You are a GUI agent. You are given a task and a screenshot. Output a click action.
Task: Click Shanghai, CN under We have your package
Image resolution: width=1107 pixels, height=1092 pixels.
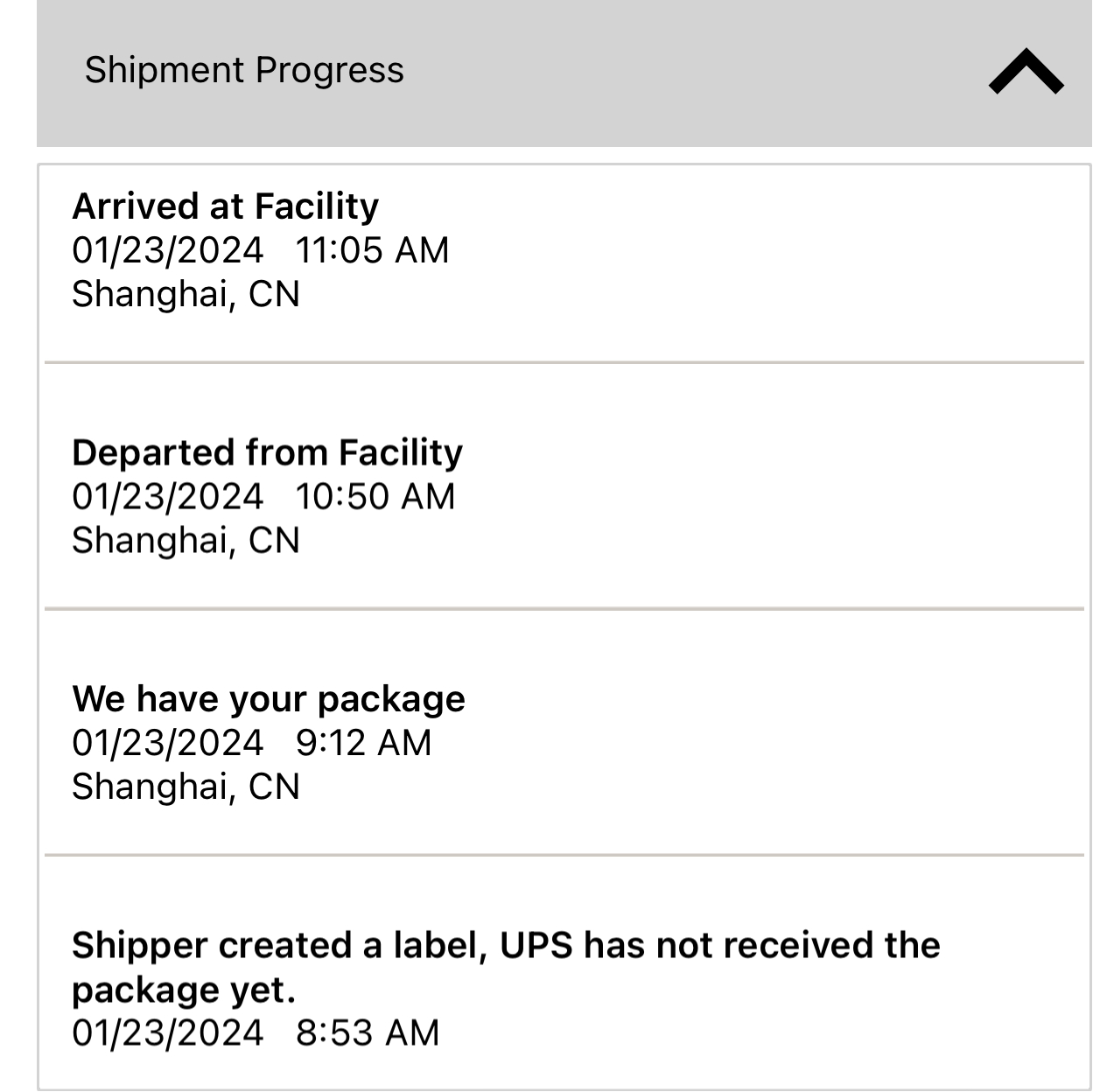coord(186,787)
